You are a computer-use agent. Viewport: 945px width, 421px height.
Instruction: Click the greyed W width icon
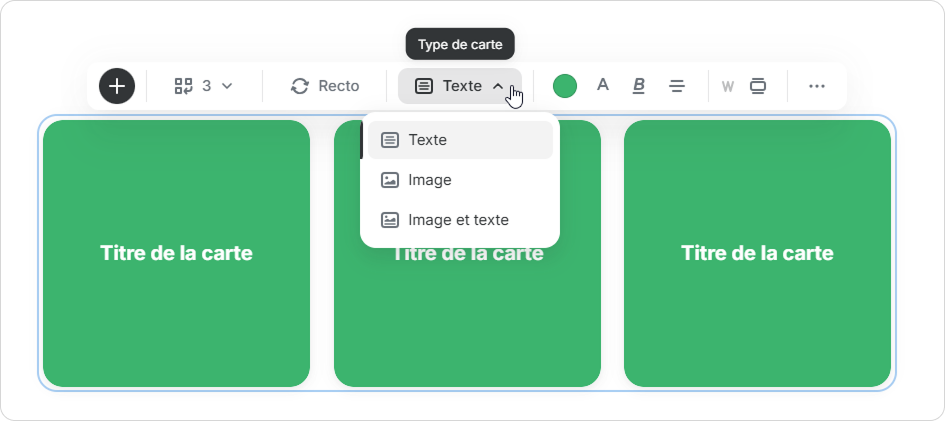728,86
